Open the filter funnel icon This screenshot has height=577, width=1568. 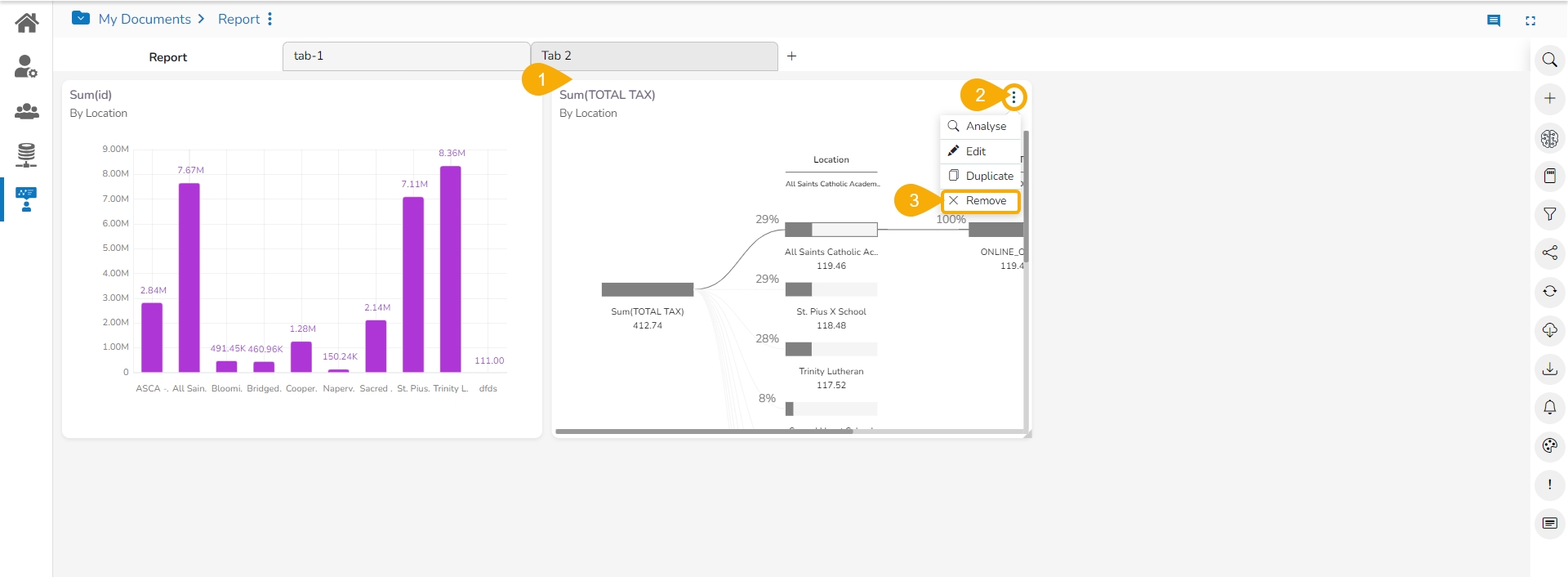coord(1549,214)
